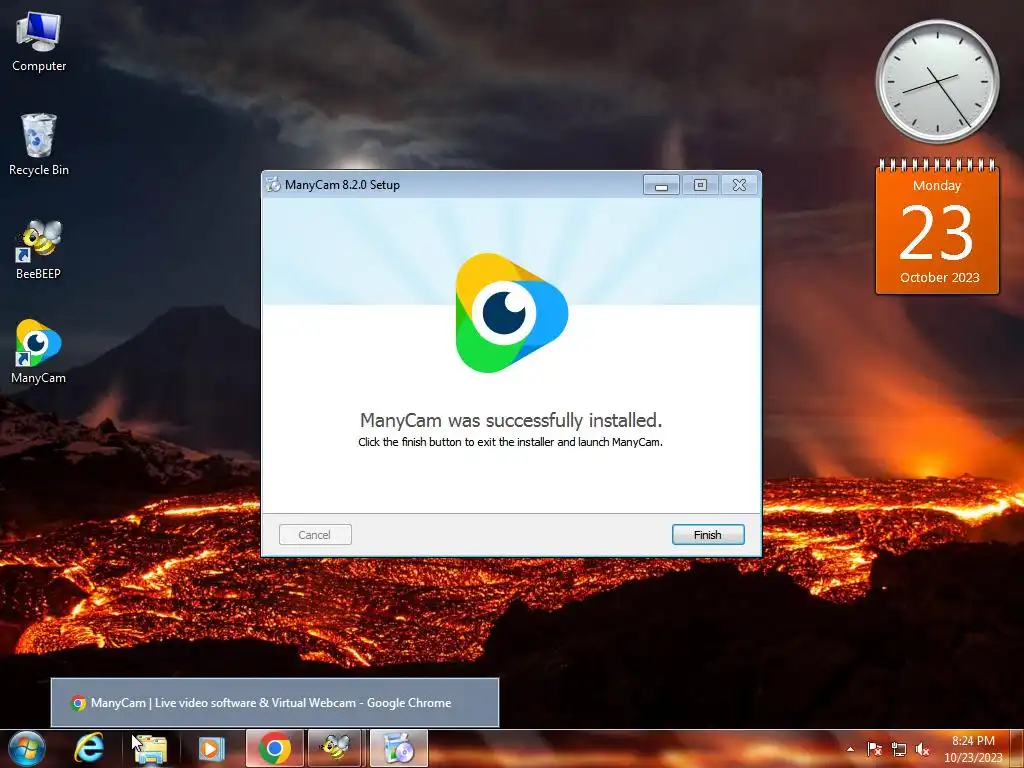Open Windows Media Player from the taskbar
1024x768 pixels.
pyautogui.click(x=211, y=748)
